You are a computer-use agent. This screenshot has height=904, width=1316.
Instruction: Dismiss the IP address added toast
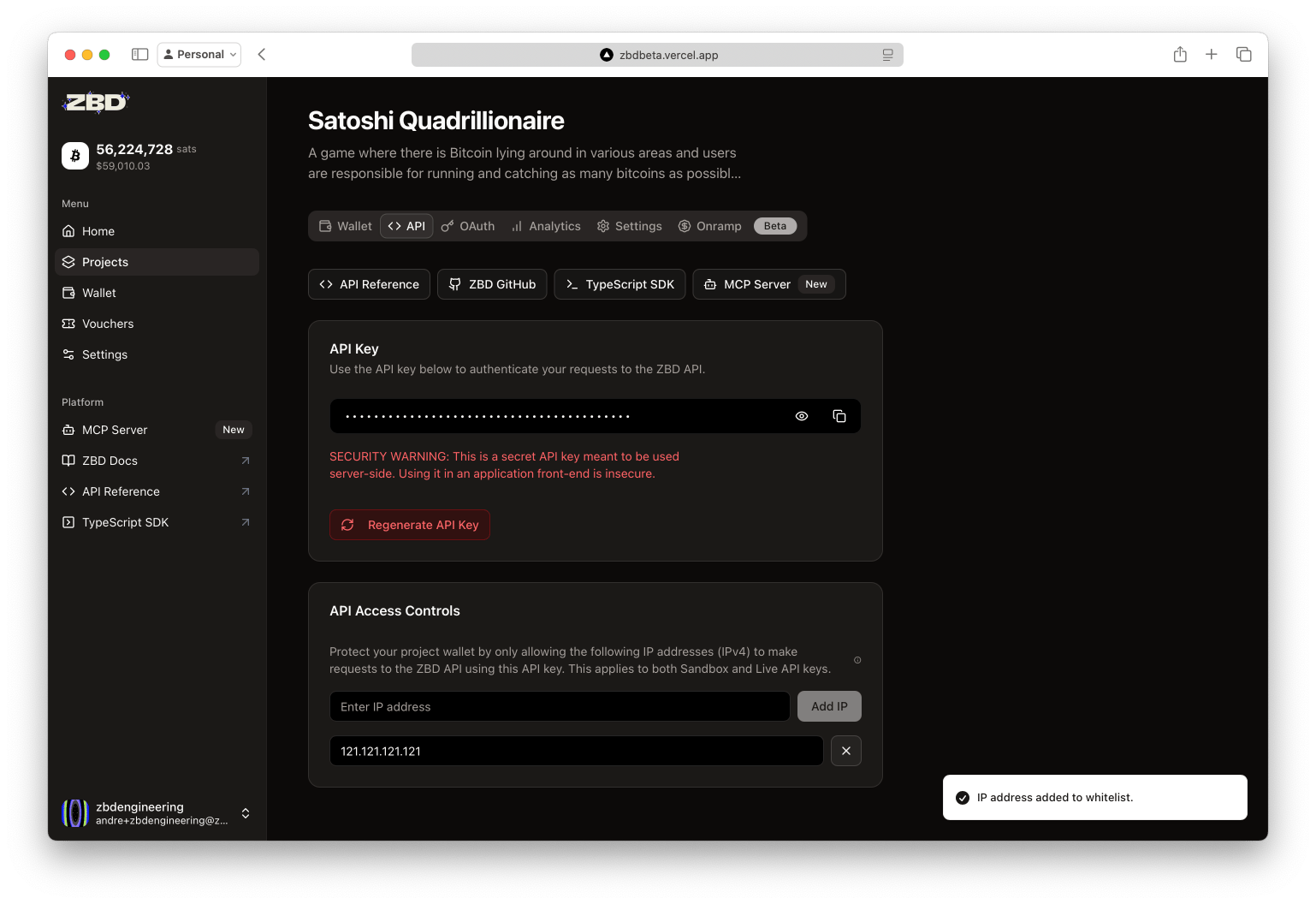pos(1095,798)
